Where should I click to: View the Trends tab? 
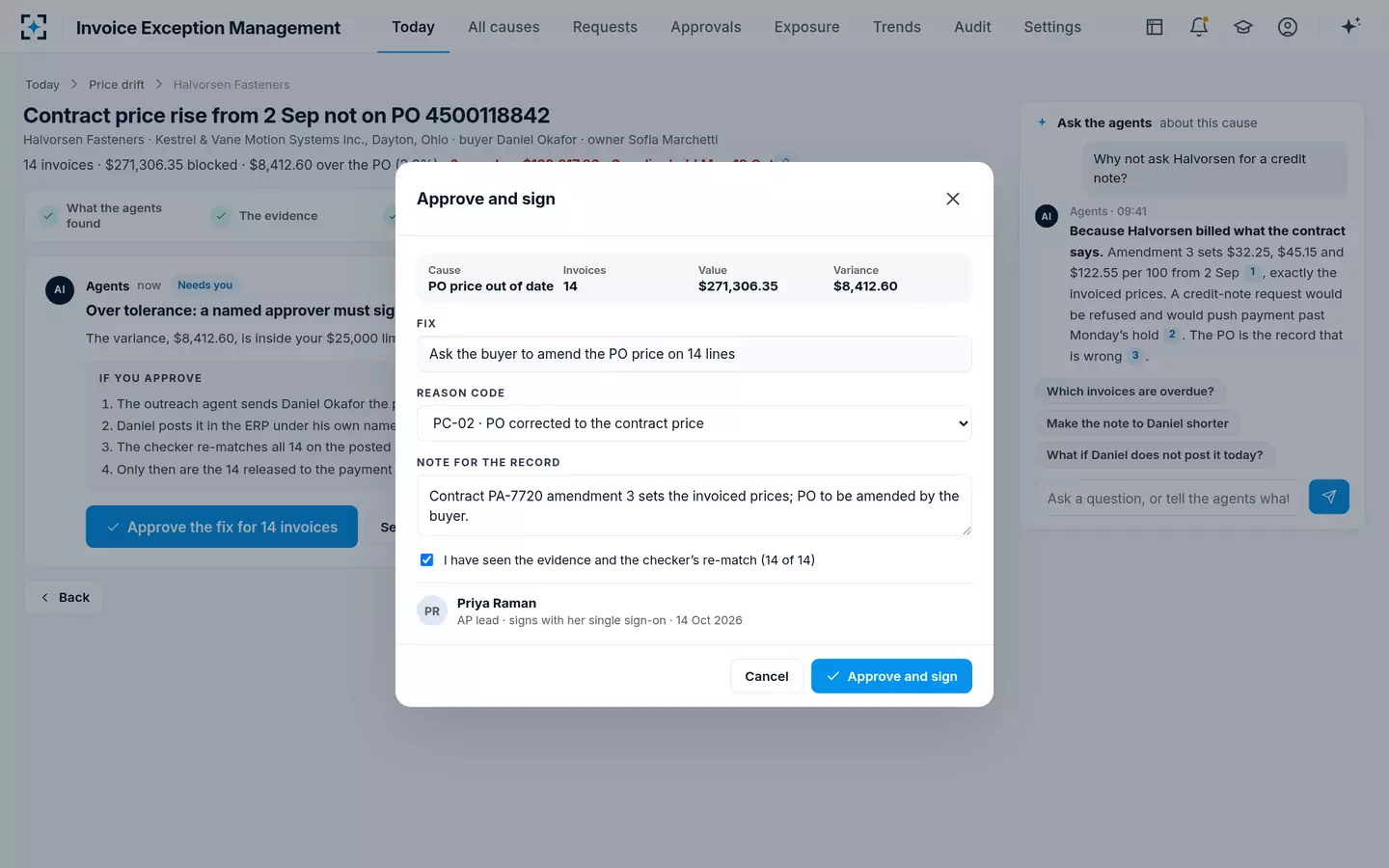(897, 27)
